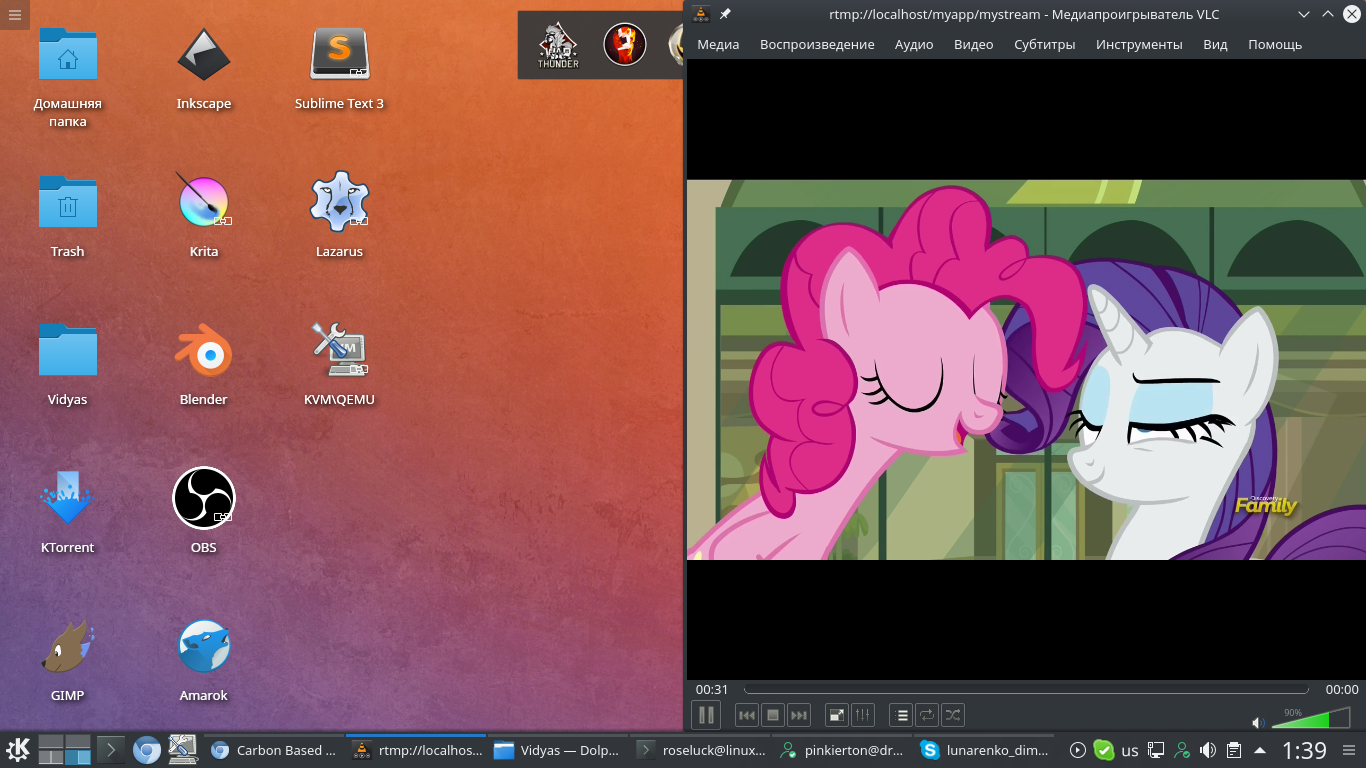Click the VLC video playback area

click(1026, 369)
